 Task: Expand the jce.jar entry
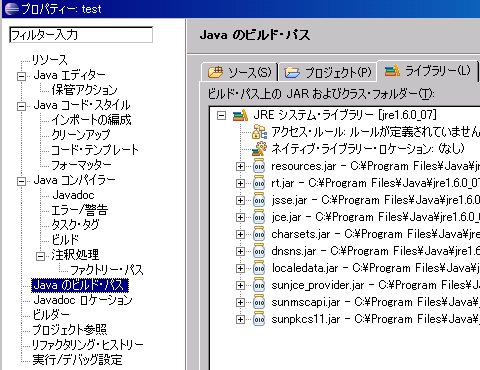[240, 217]
